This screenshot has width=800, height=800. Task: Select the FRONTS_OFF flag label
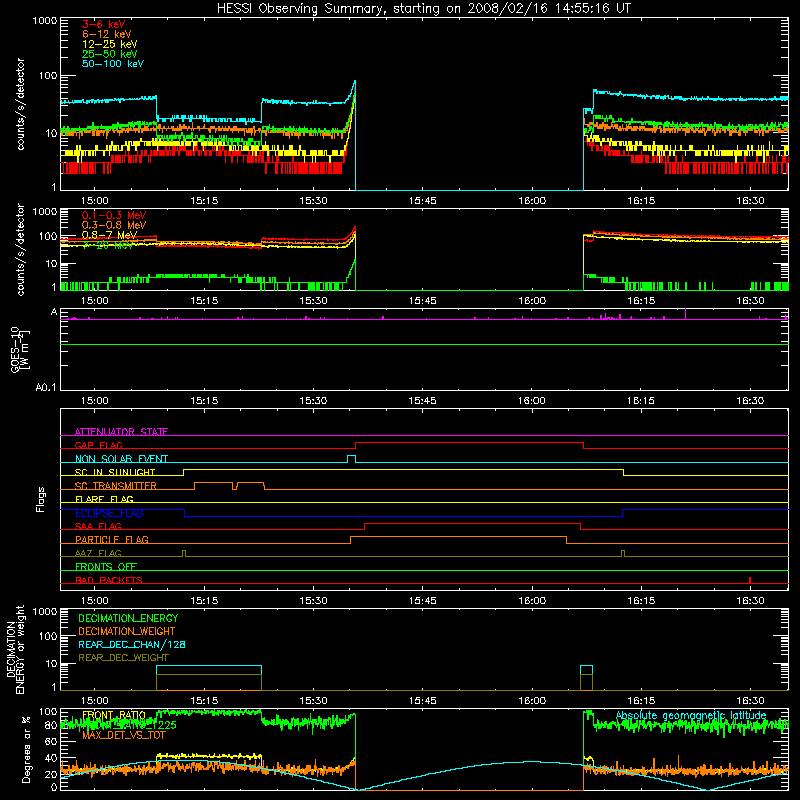pos(106,567)
